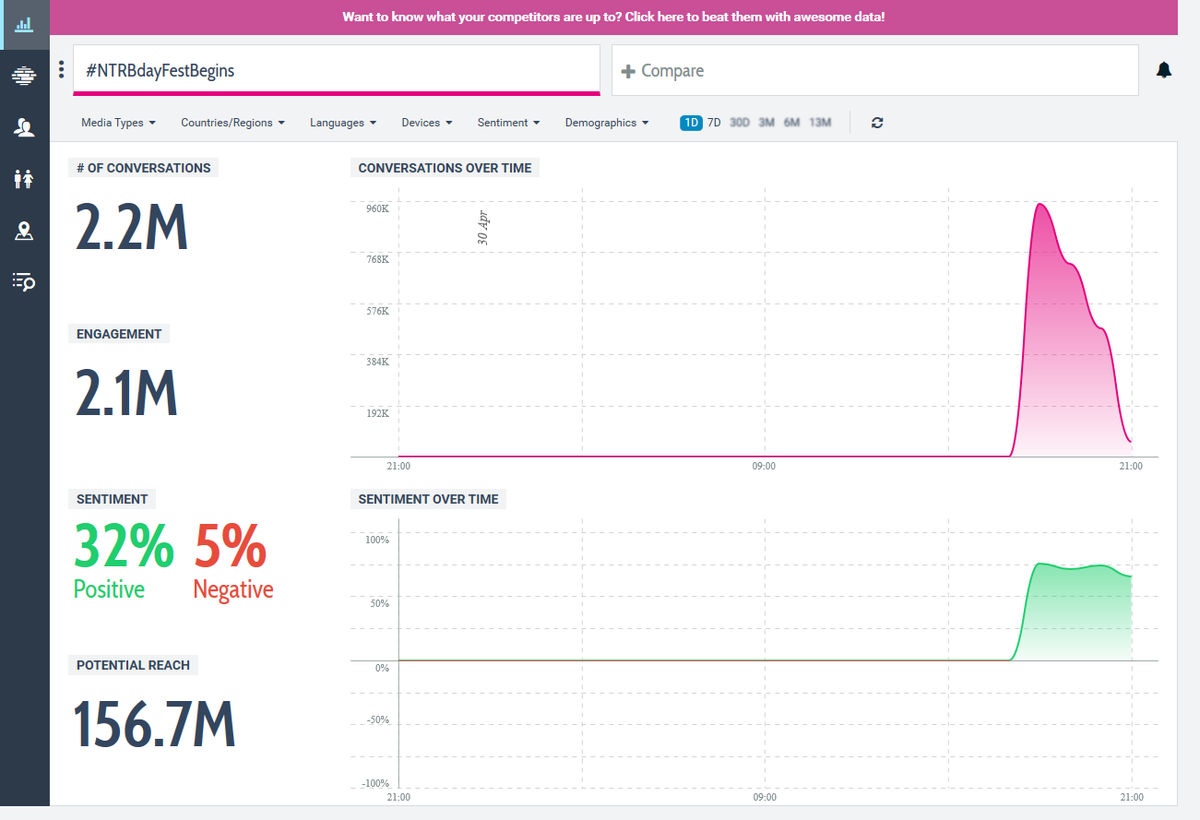Open the list search sidebar icon

pos(24,282)
